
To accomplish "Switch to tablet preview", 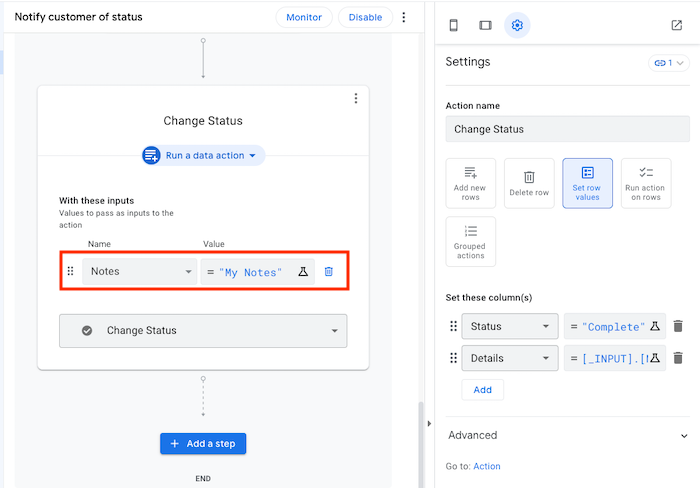I will click(x=485, y=25).
